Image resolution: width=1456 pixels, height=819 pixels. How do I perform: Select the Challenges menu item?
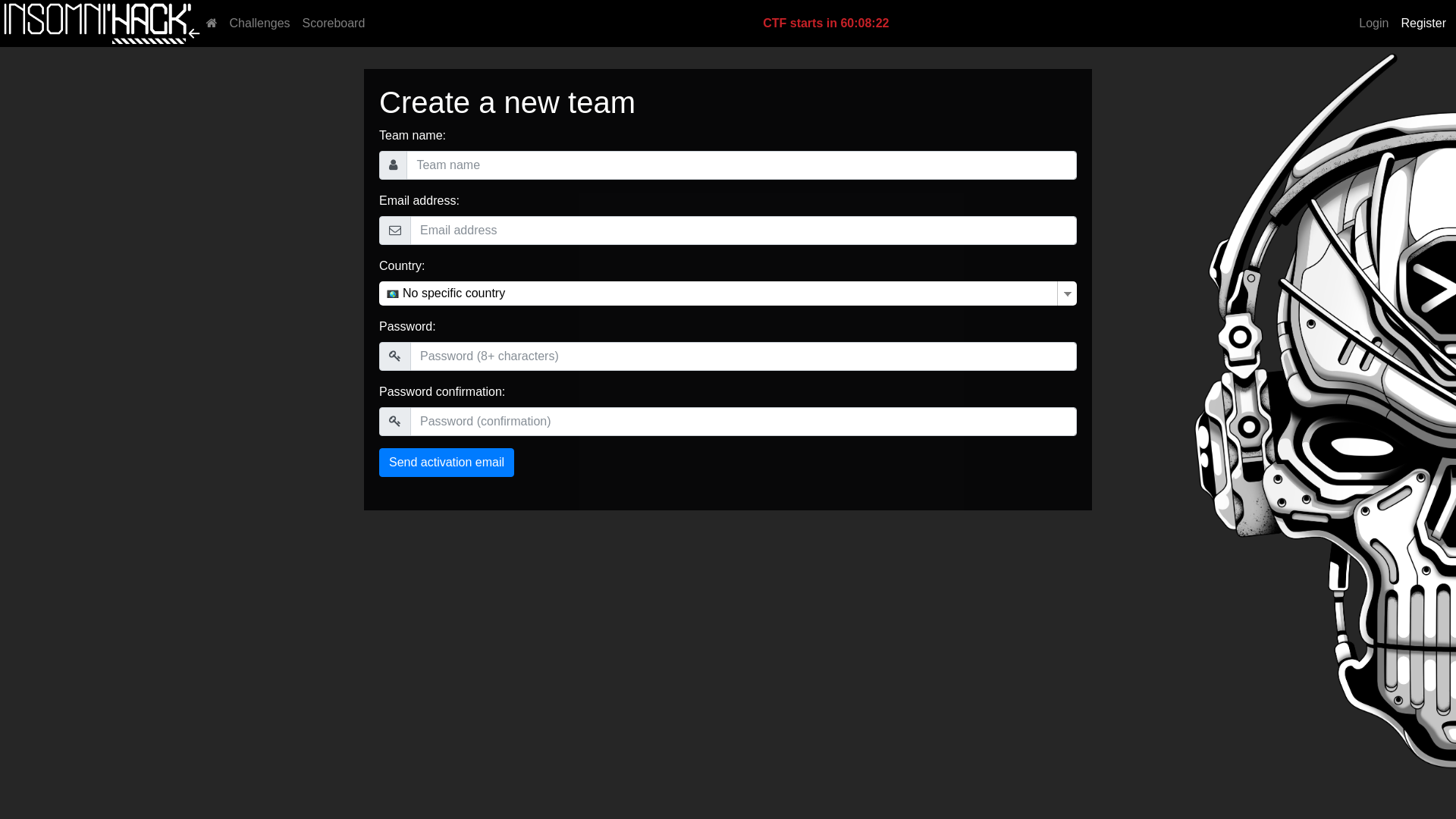[x=259, y=23]
